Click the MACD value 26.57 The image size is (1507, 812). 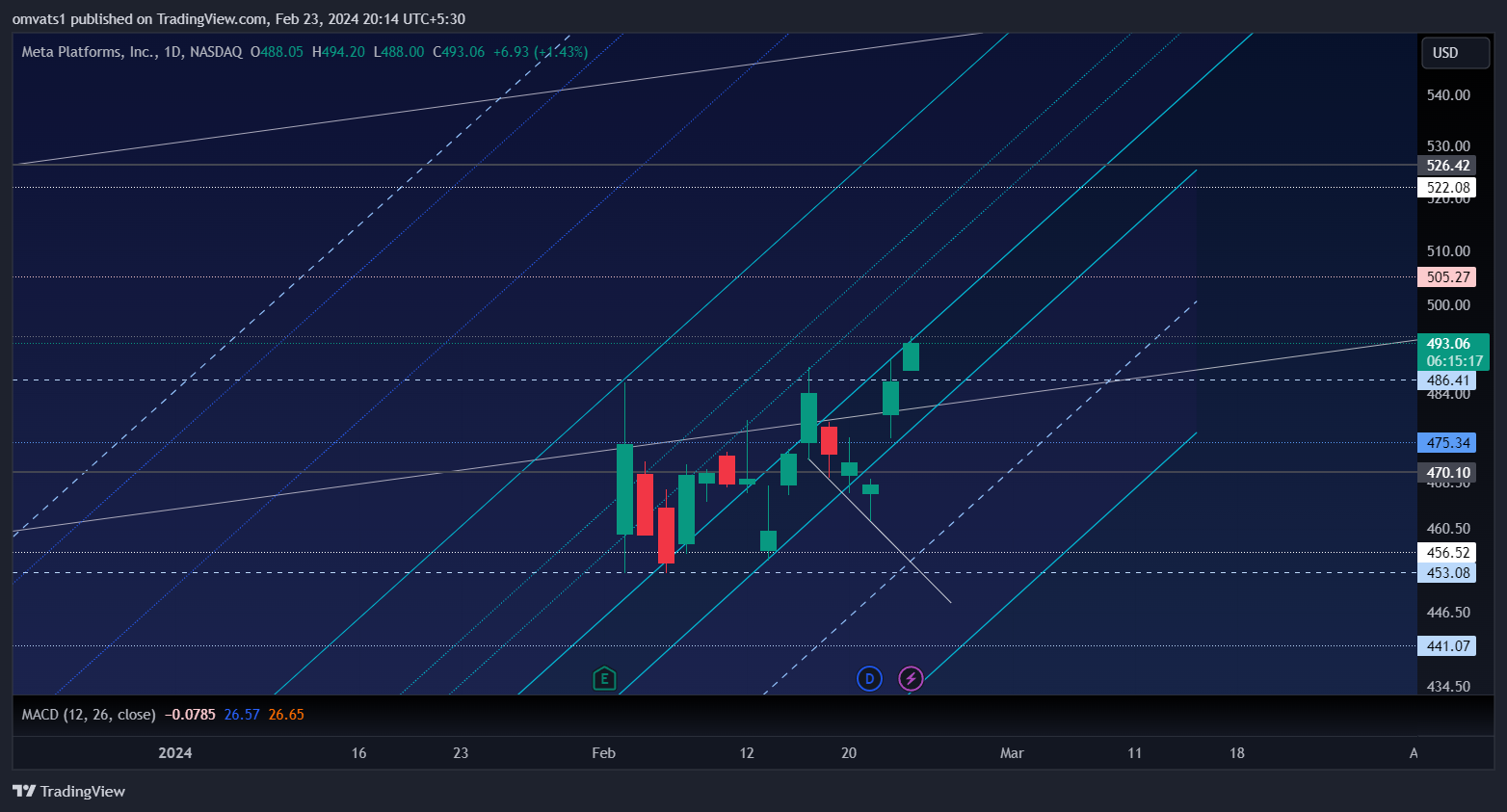click(242, 715)
